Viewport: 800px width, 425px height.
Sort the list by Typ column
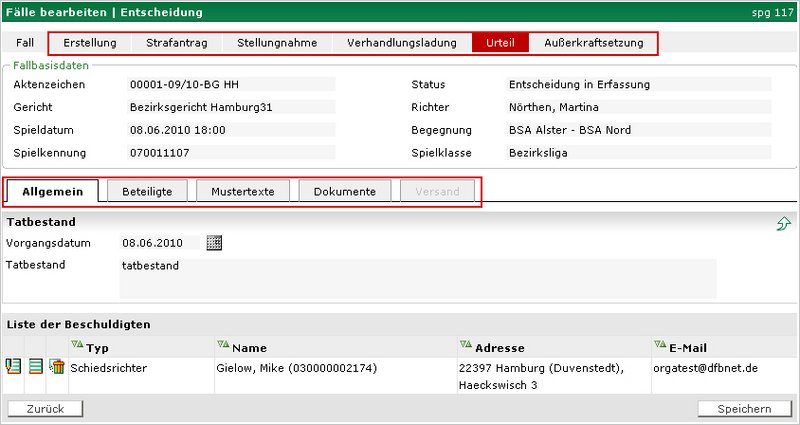pos(76,346)
